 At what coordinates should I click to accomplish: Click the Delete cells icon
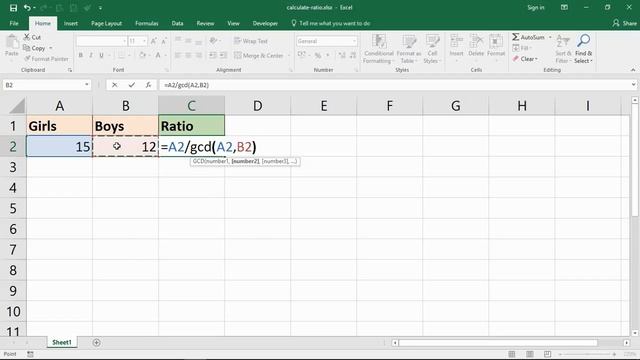476,41
